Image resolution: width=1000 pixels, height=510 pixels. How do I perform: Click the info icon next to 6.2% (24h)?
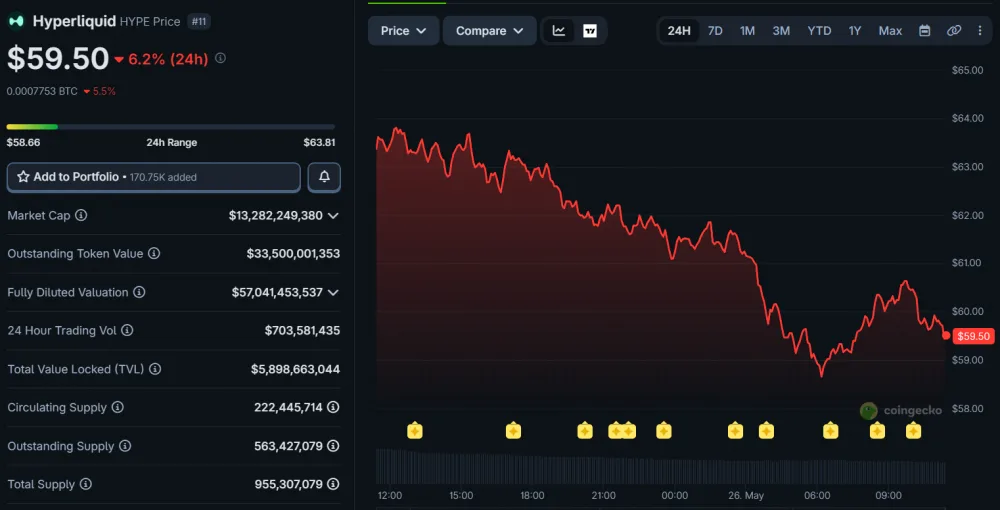pos(220,58)
